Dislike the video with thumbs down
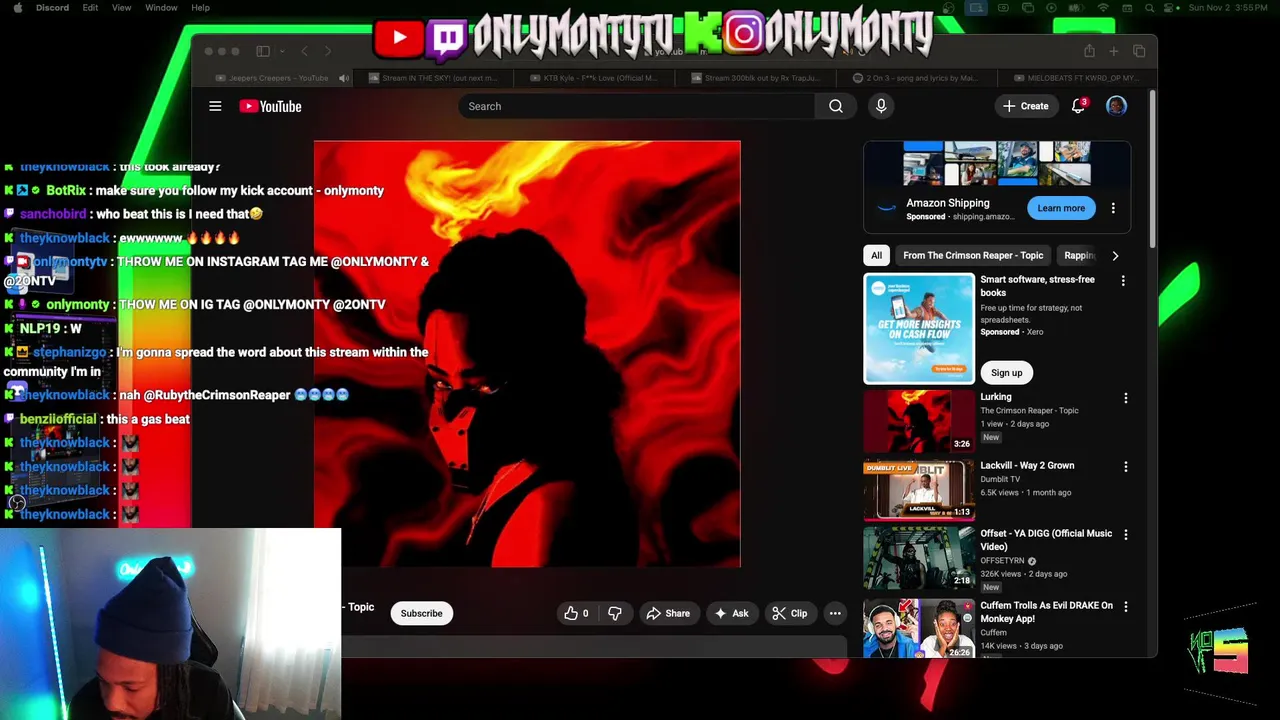 [614, 613]
